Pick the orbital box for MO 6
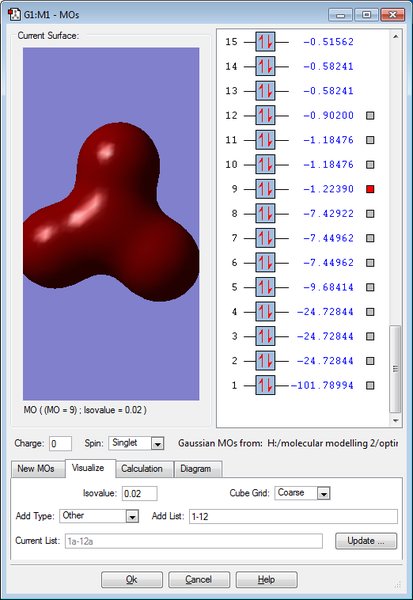The image size is (413, 600). [x=265, y=262]
